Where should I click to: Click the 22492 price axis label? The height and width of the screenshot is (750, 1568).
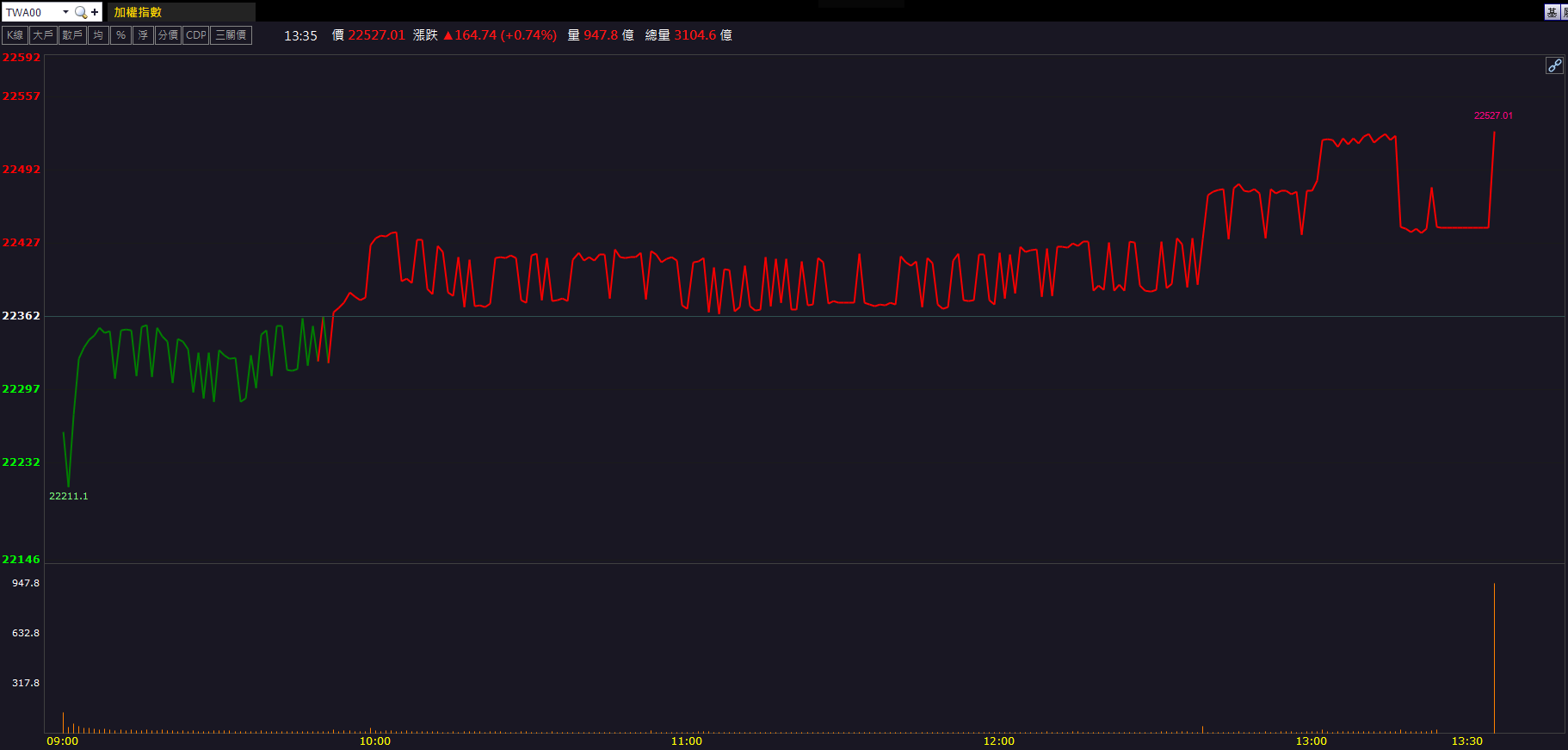(x=22, y=170)
